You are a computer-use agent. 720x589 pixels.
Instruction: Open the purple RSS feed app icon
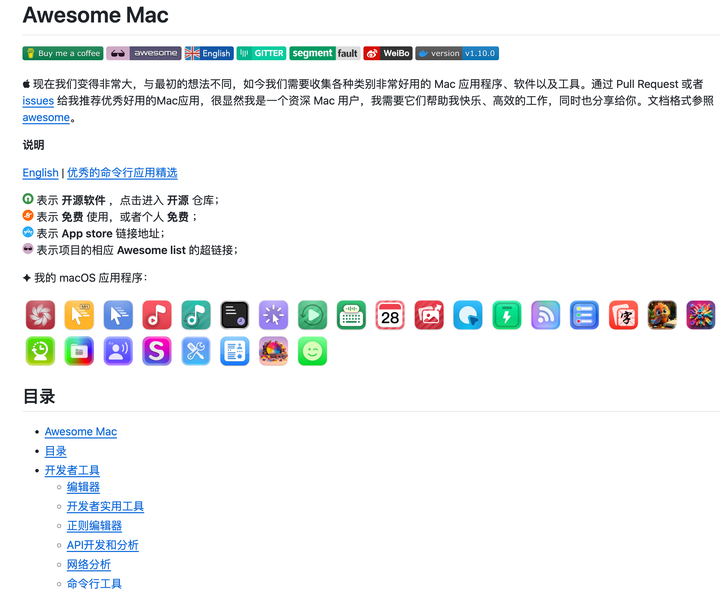pyautogui.click(x=546, y=315)
